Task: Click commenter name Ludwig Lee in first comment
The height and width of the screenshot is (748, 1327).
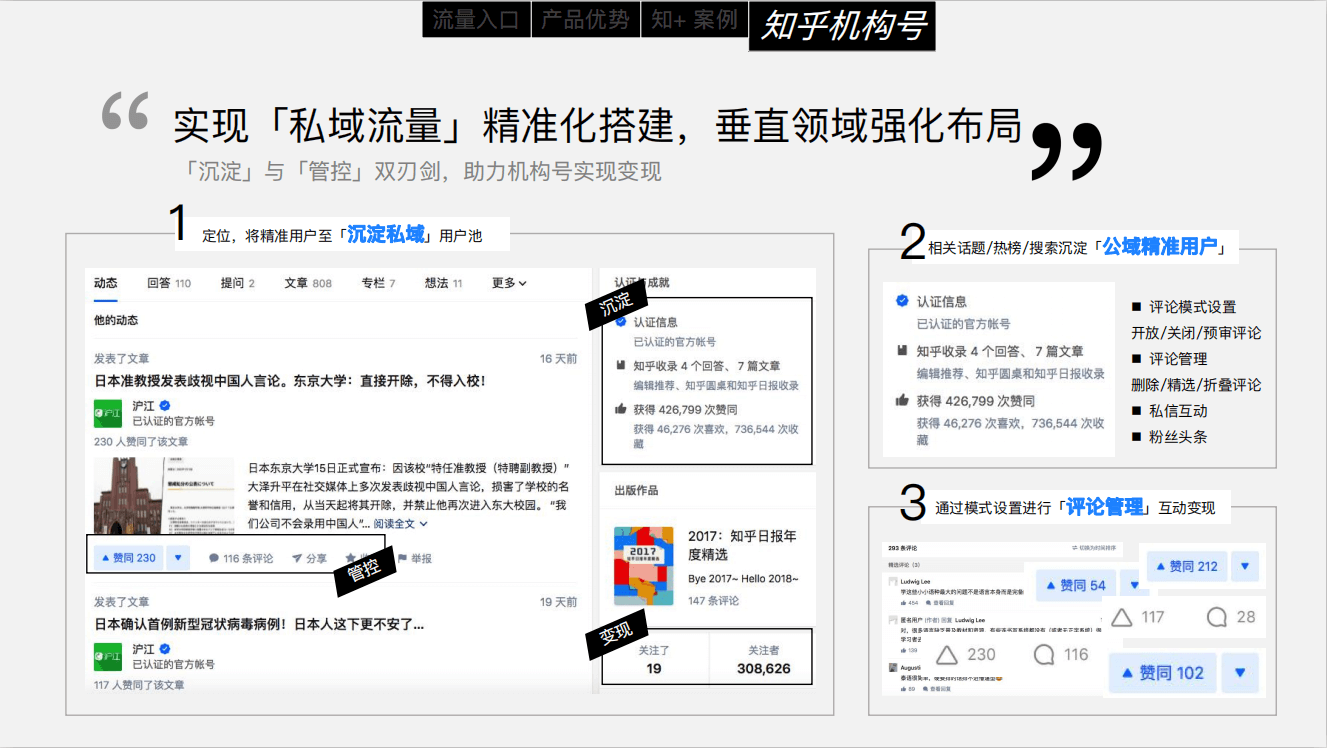Action: point(914,580)
